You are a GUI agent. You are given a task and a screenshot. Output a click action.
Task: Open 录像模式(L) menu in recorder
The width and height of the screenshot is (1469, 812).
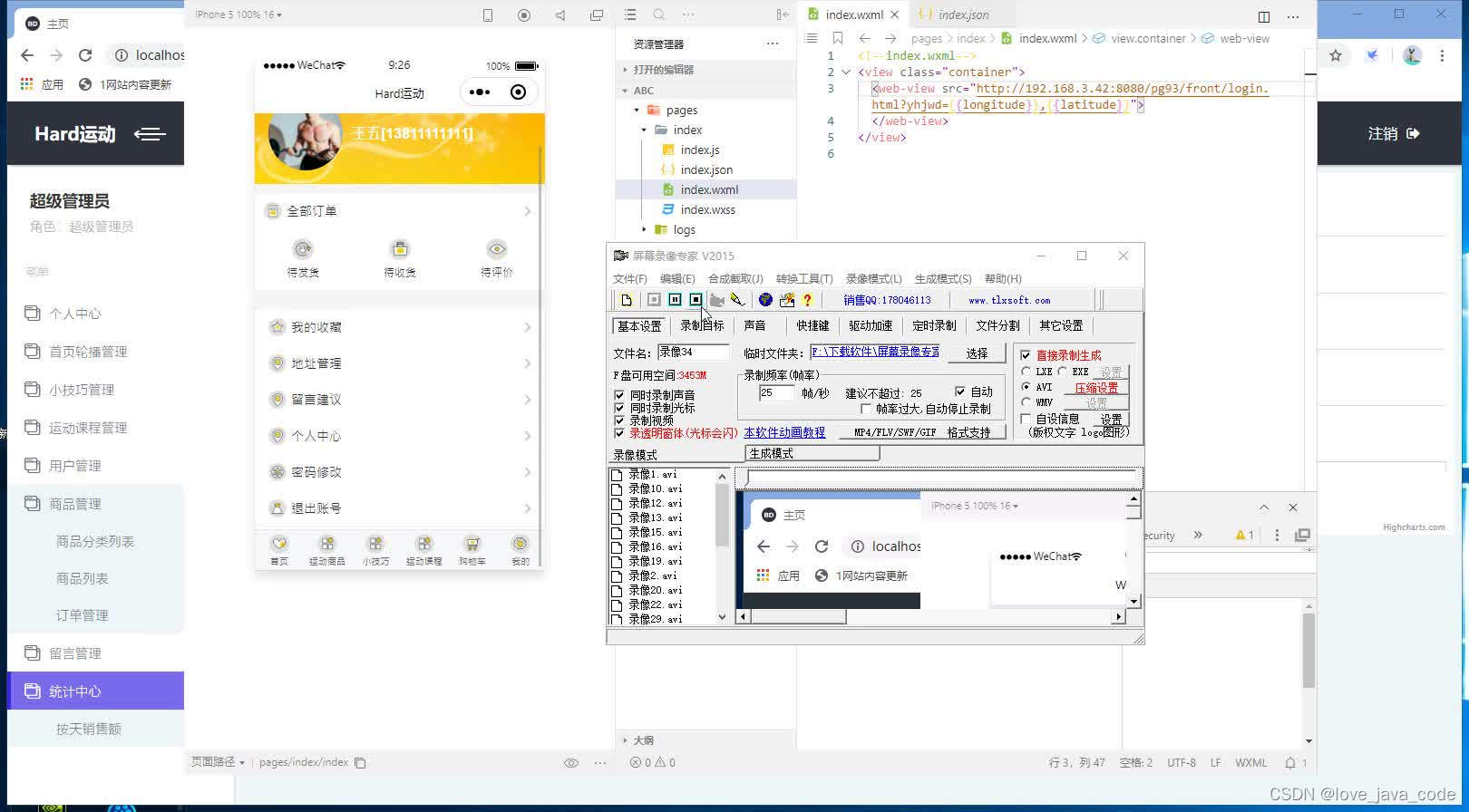pyautogui.click(x=873, y=278)
